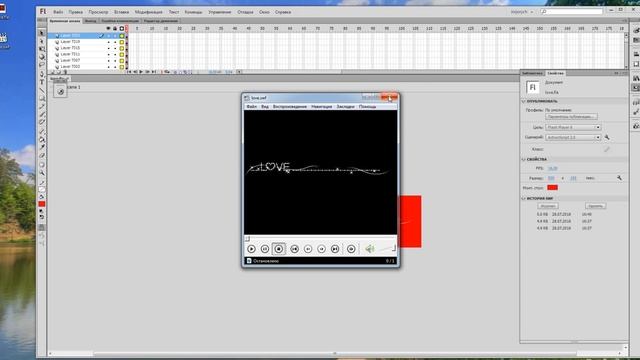
Task: Select the Free Transform tool
Action: [x=42, y=49]
